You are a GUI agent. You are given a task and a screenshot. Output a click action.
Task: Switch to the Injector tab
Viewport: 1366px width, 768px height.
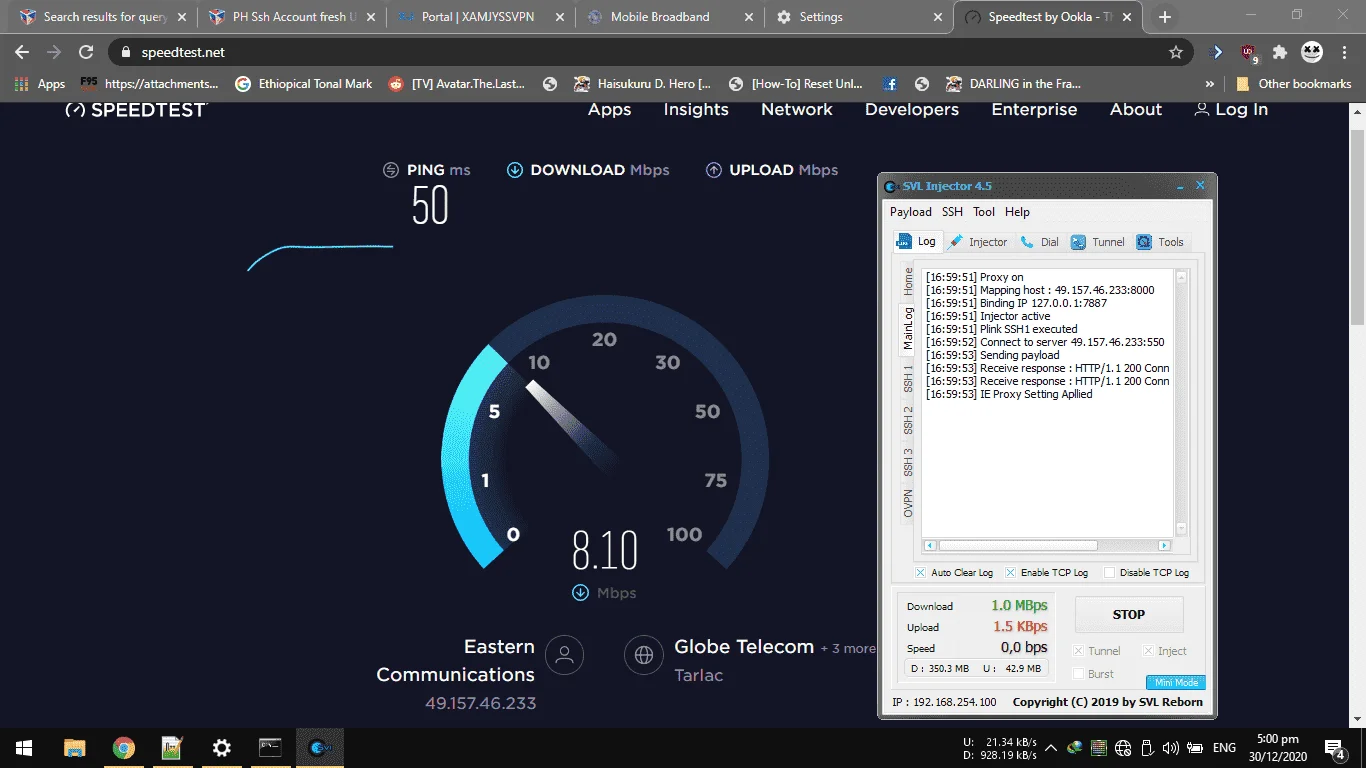tap(978, 242)
